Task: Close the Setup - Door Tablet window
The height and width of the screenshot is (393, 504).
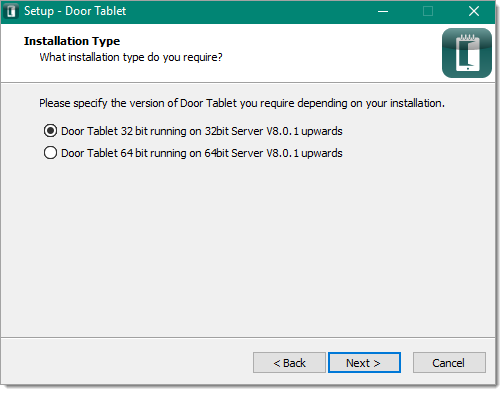Action: click(473, 11)
